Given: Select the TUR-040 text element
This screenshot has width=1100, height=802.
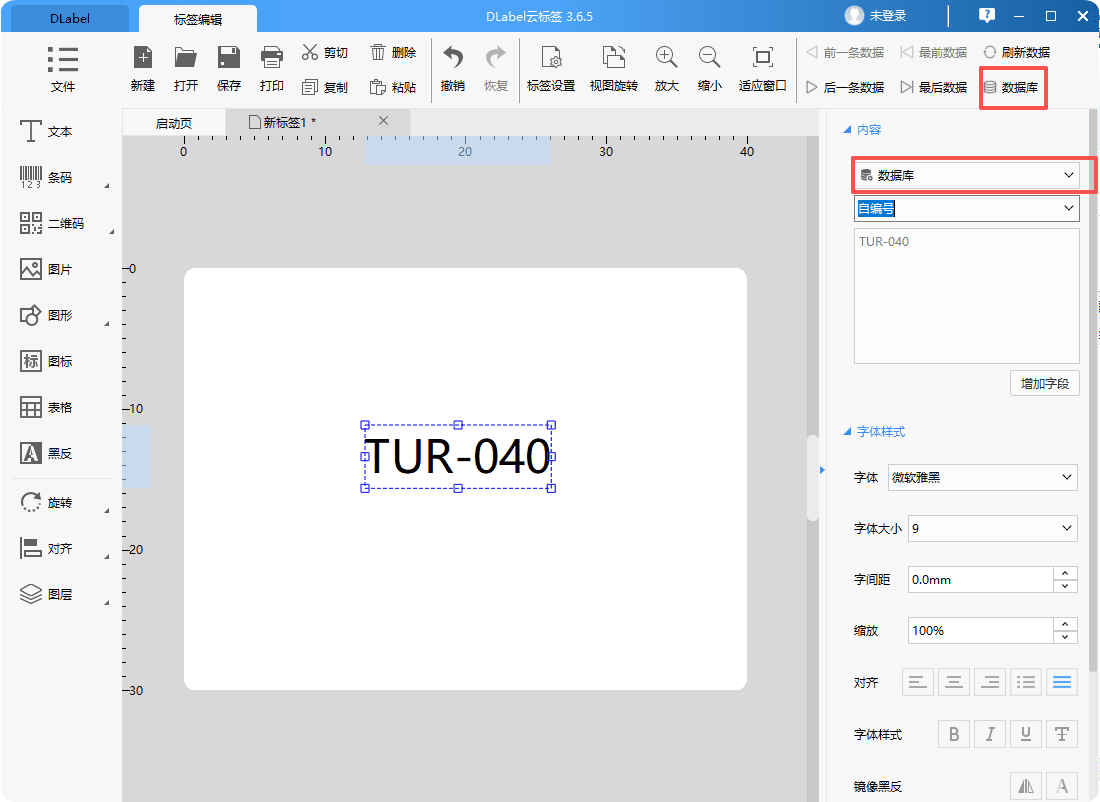Looking at the screenshot, I should tap(458, 456).
